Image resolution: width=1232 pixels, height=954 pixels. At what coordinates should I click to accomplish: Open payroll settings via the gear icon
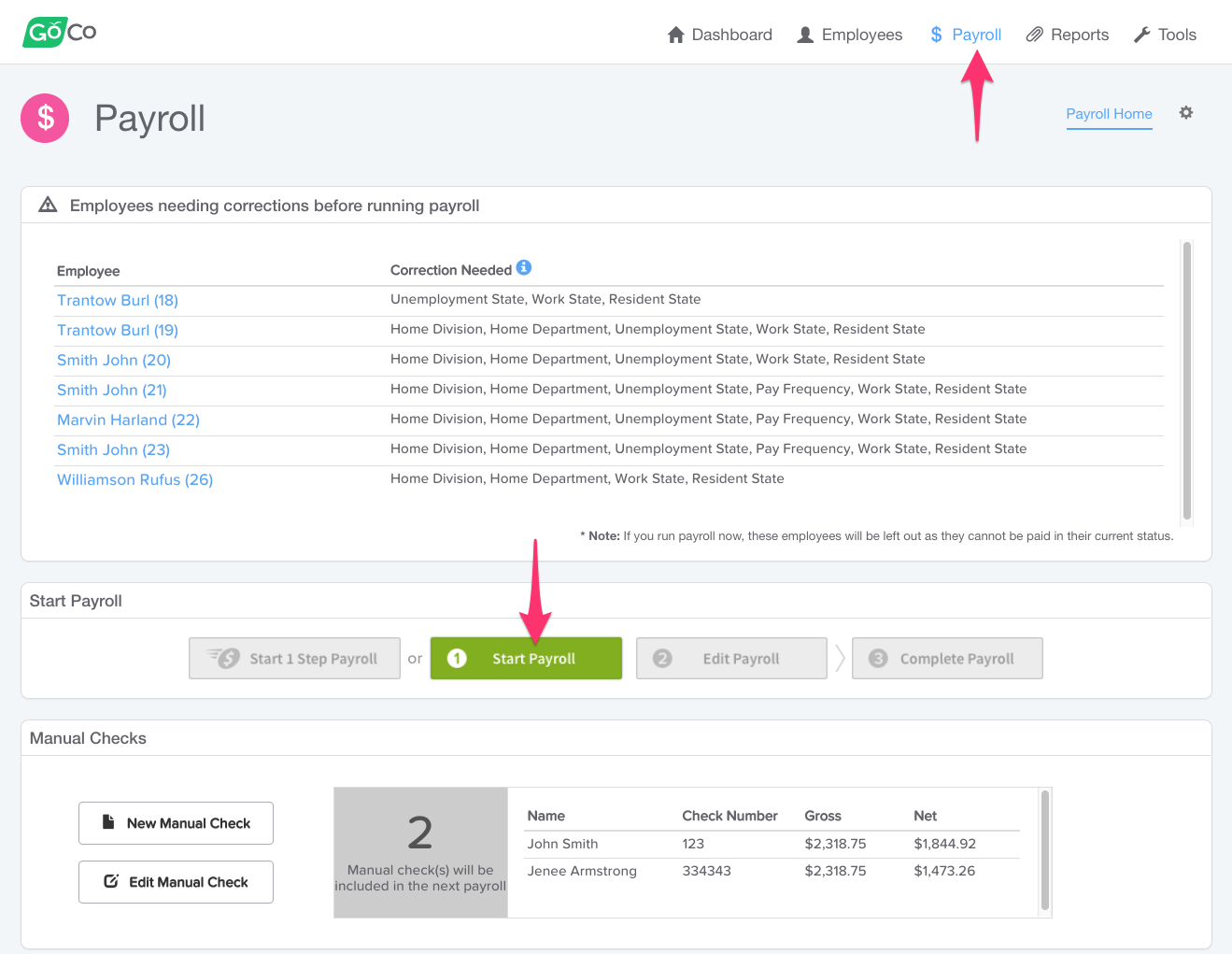coord(1185,112)
